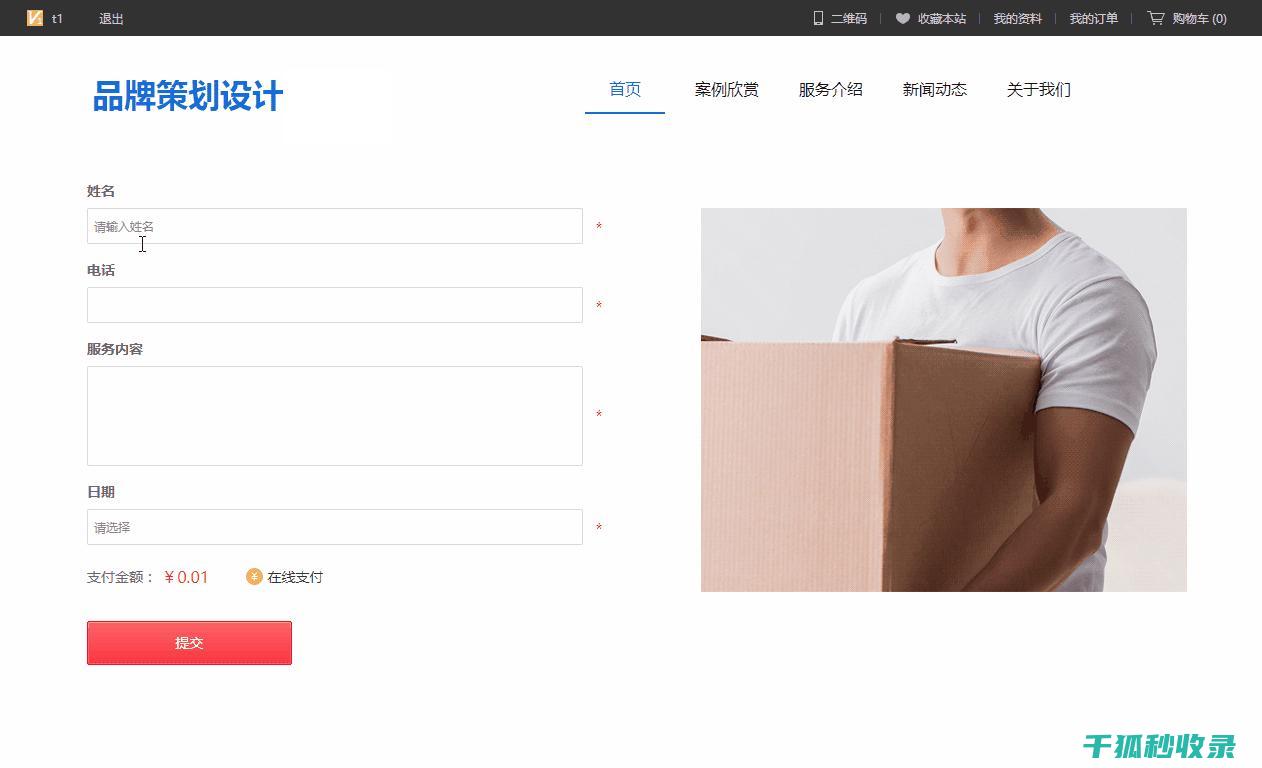The width and height of the screenshot is (1262, 768).
Task: Open the 我的订单 link
Action: click(x=1094, y=18)
